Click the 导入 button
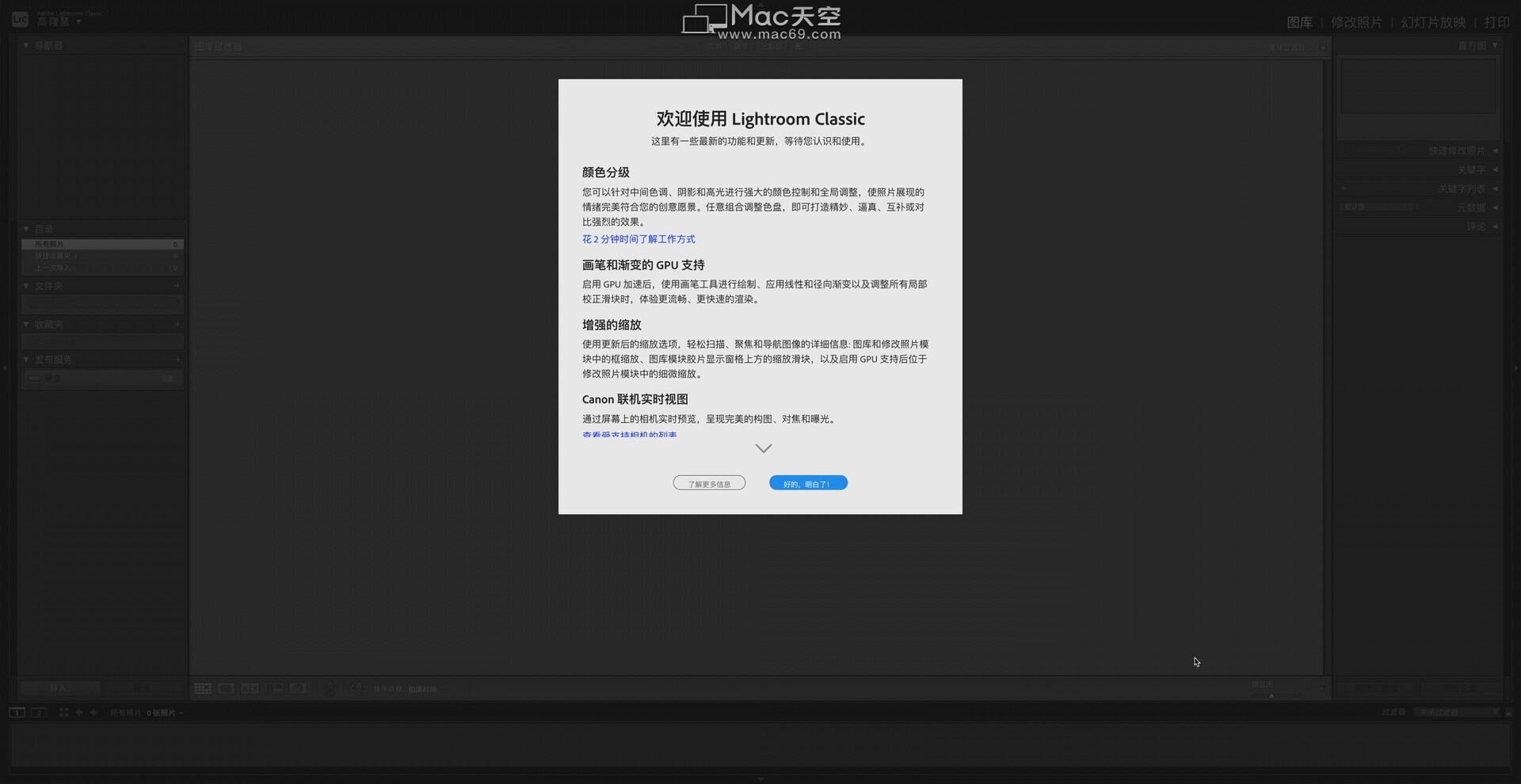The width and height of the screenshot is (1521, 784). point(60,687)
